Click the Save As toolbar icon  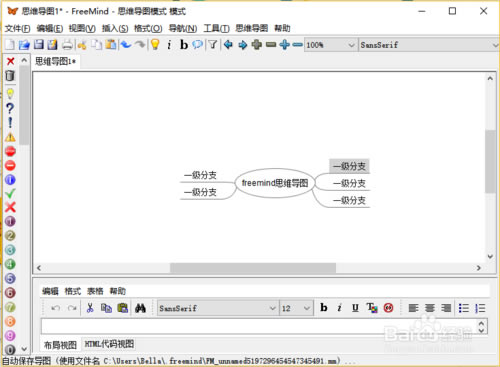(52, 45)
